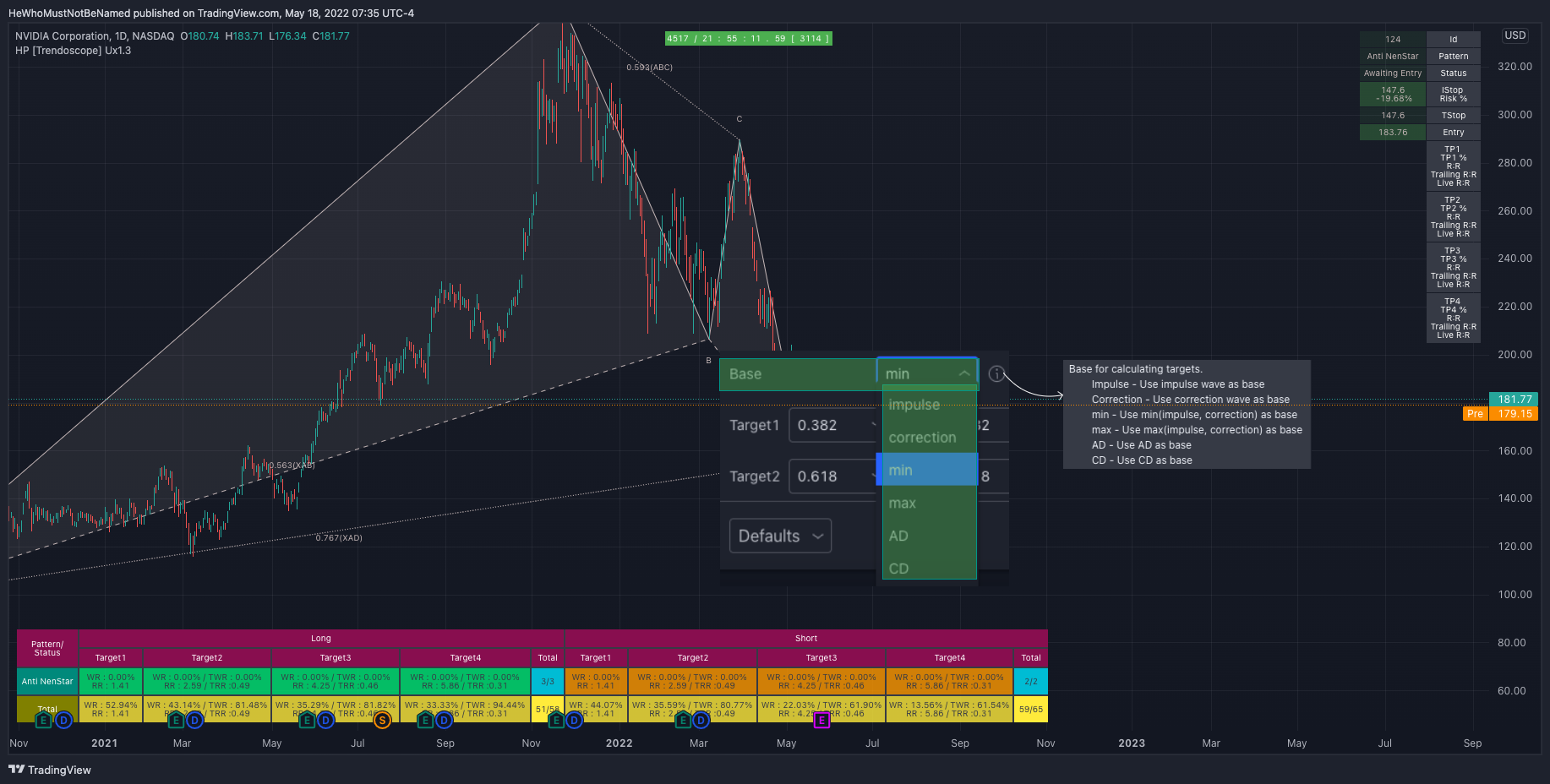Image resolution: width=1550 pixels, height=784 pixels.
Task: Click the 59/65 Short total cell
Action: click(1031, 709)
